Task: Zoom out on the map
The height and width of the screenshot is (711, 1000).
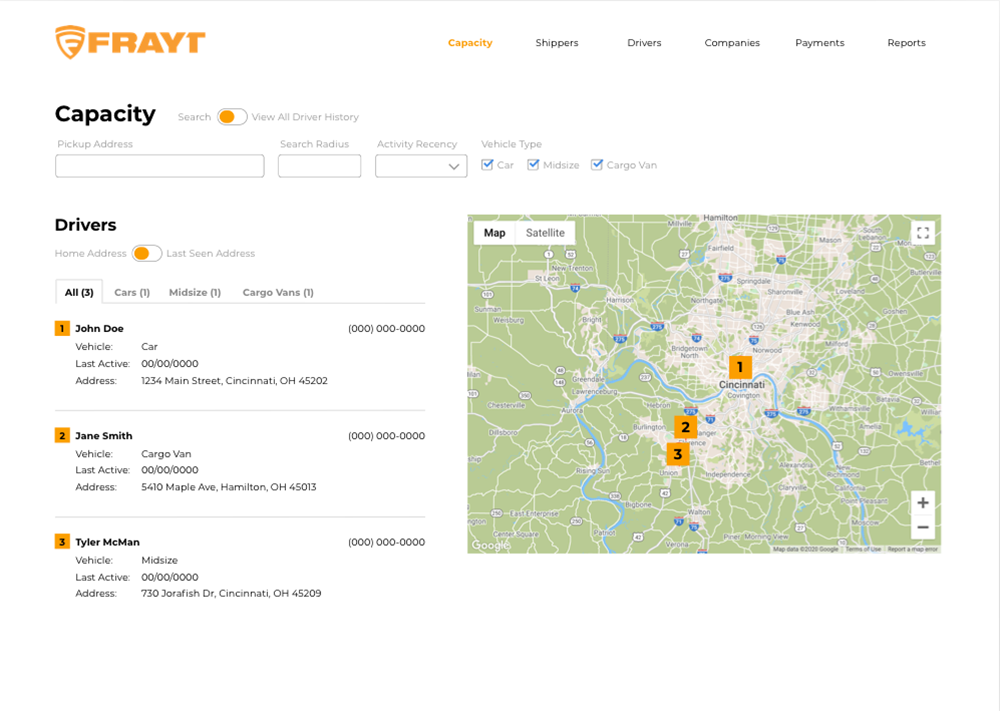Action: pos(923,527)
